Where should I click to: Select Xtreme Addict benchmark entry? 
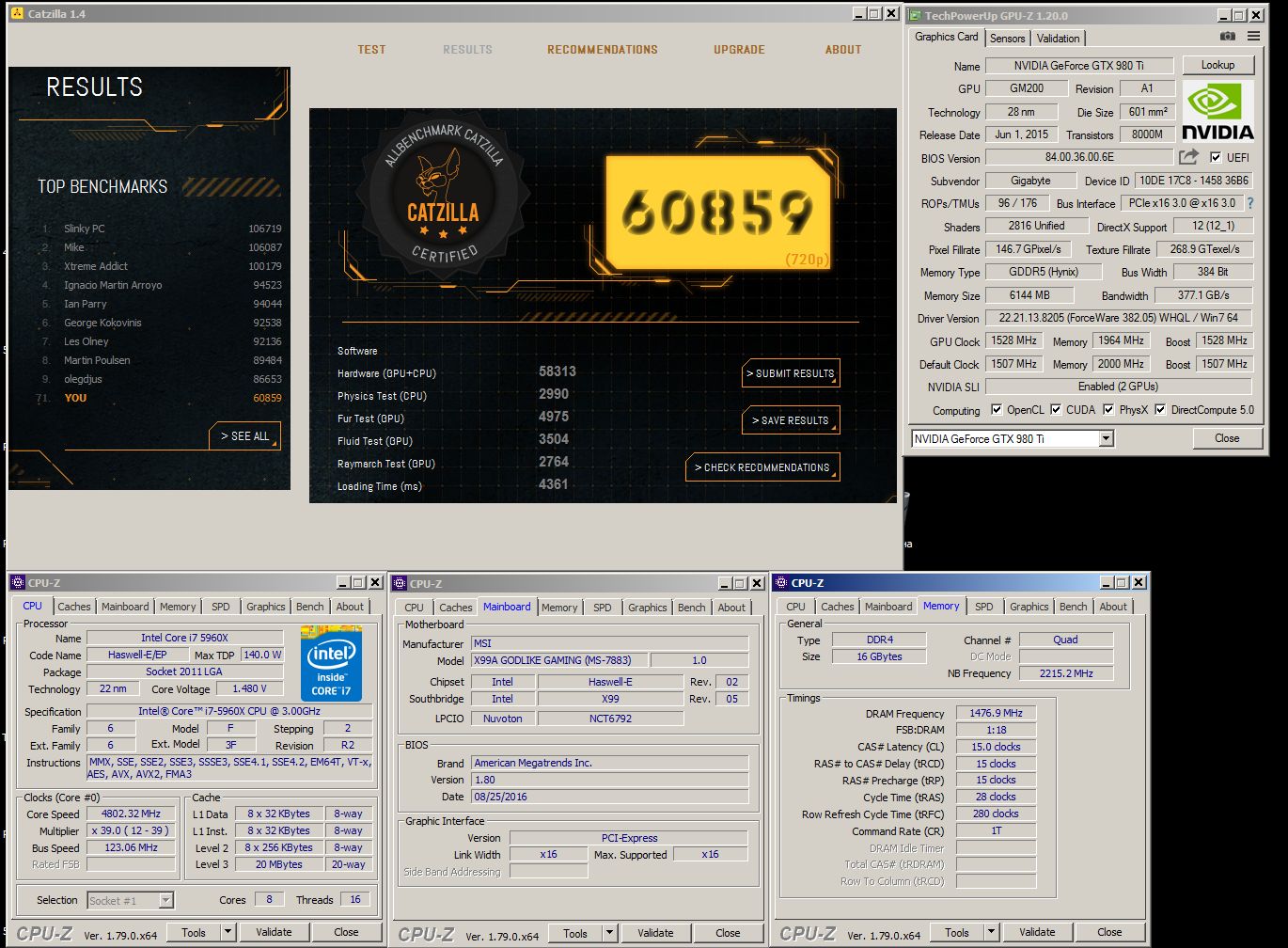pos(161,266)
